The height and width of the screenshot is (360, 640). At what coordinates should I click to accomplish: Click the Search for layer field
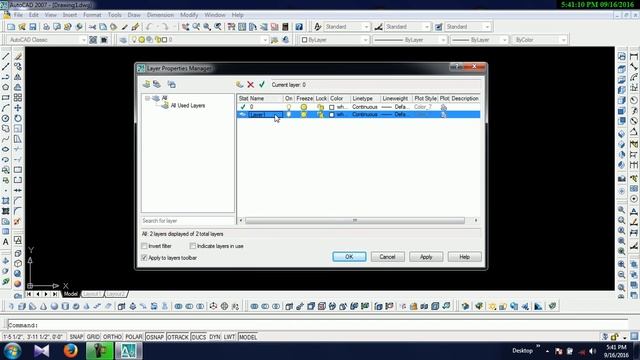pyautogui.click(x=188, y=221)
